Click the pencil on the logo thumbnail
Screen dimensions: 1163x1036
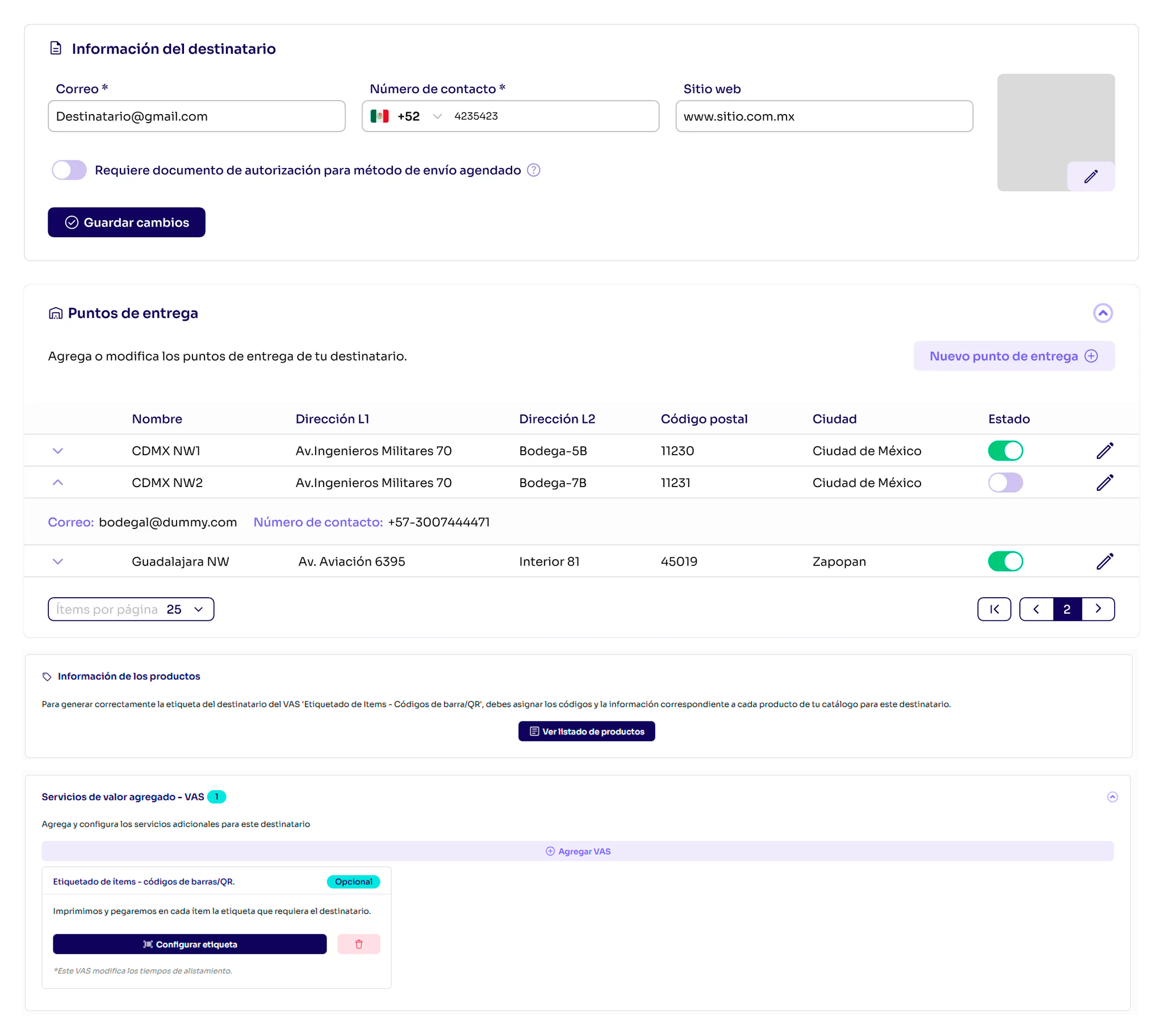click(1090, 177)
